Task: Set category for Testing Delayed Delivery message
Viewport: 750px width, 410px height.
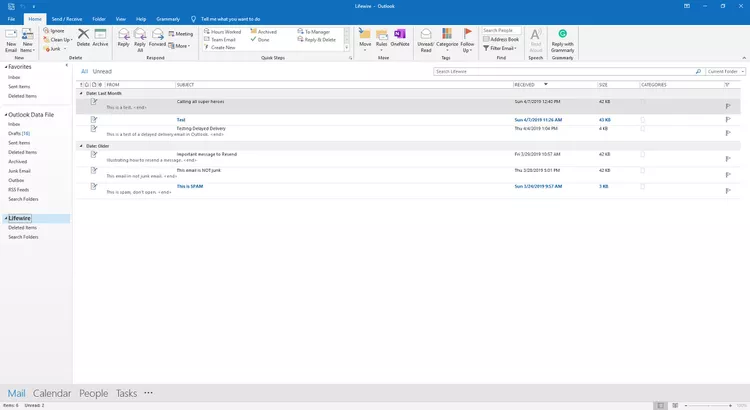Action: (642, 129)
